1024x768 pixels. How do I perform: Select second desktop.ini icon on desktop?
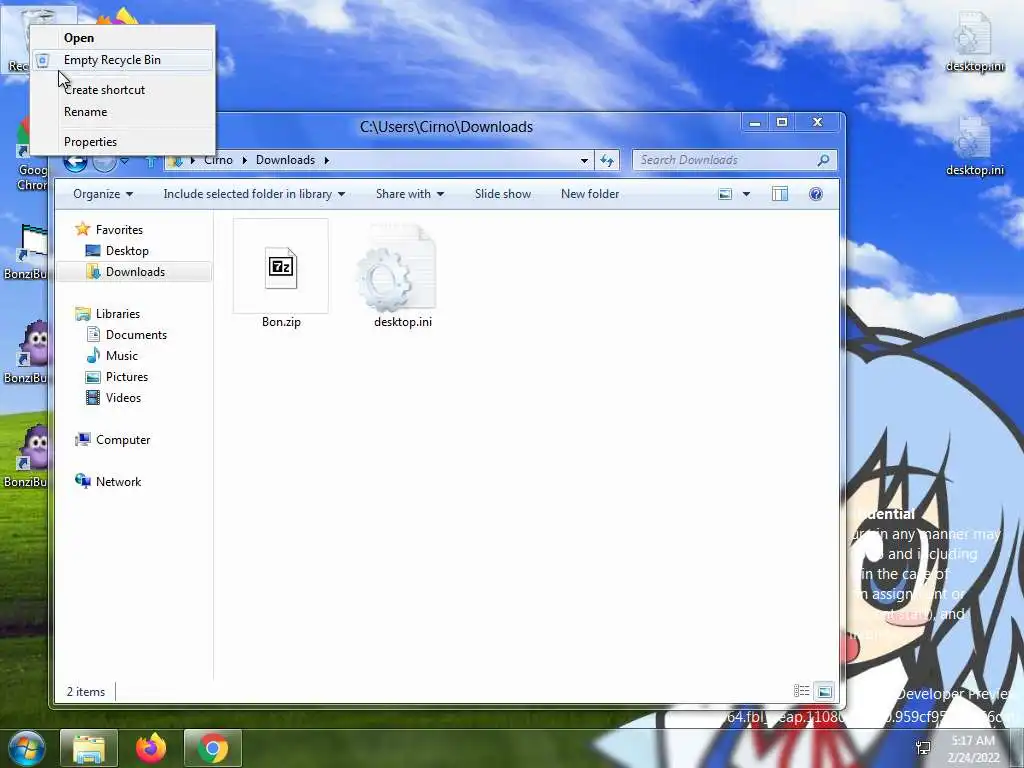[974, 146]
